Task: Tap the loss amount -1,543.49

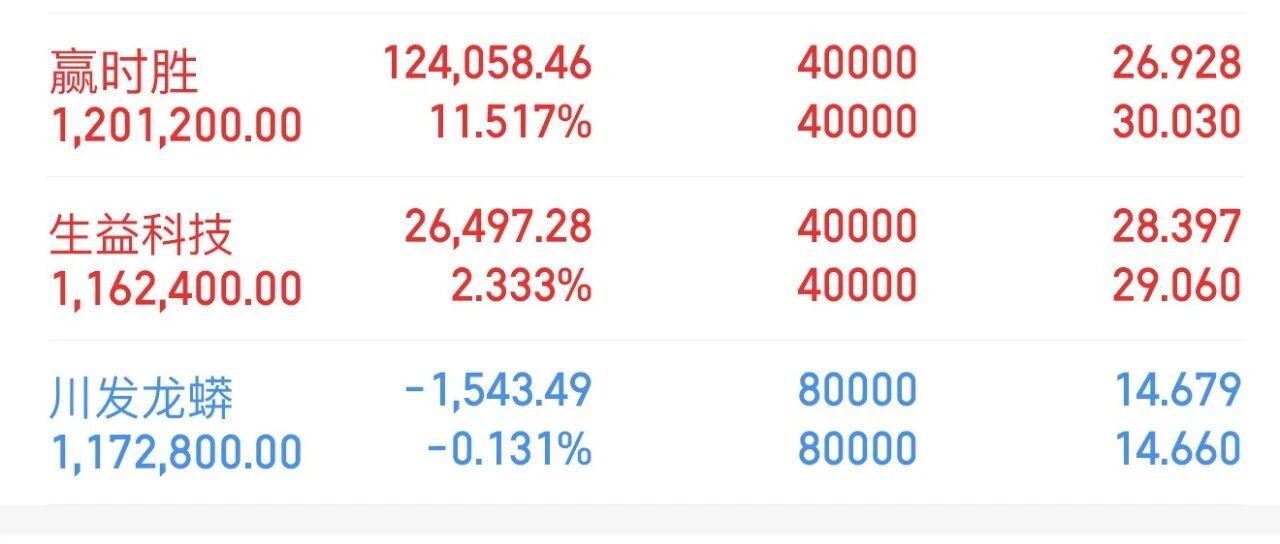Action: pos(498,390)
